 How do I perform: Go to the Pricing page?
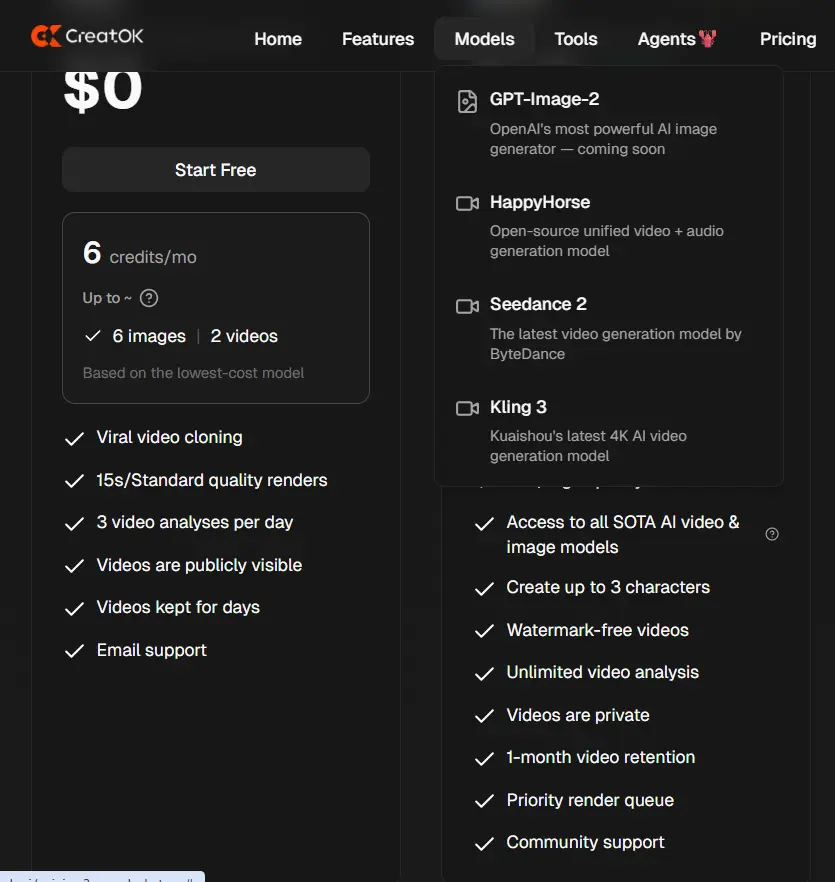coord(788,39)
